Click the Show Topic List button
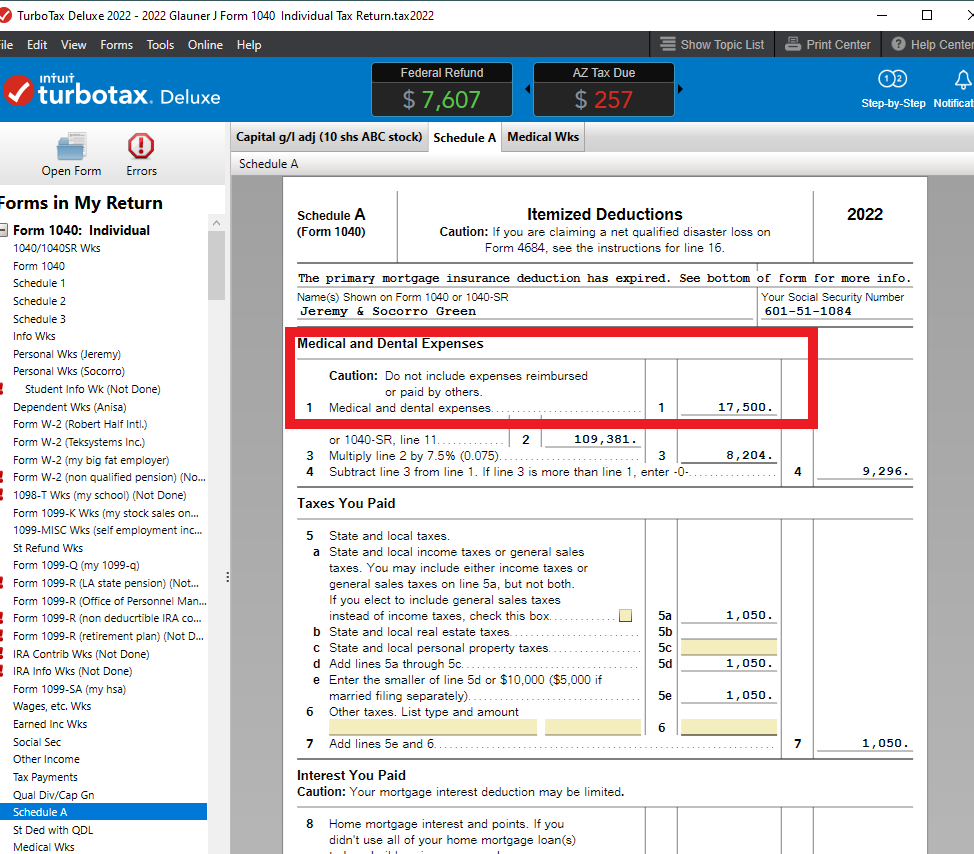974x854 pixels. (x=712, y=45)
